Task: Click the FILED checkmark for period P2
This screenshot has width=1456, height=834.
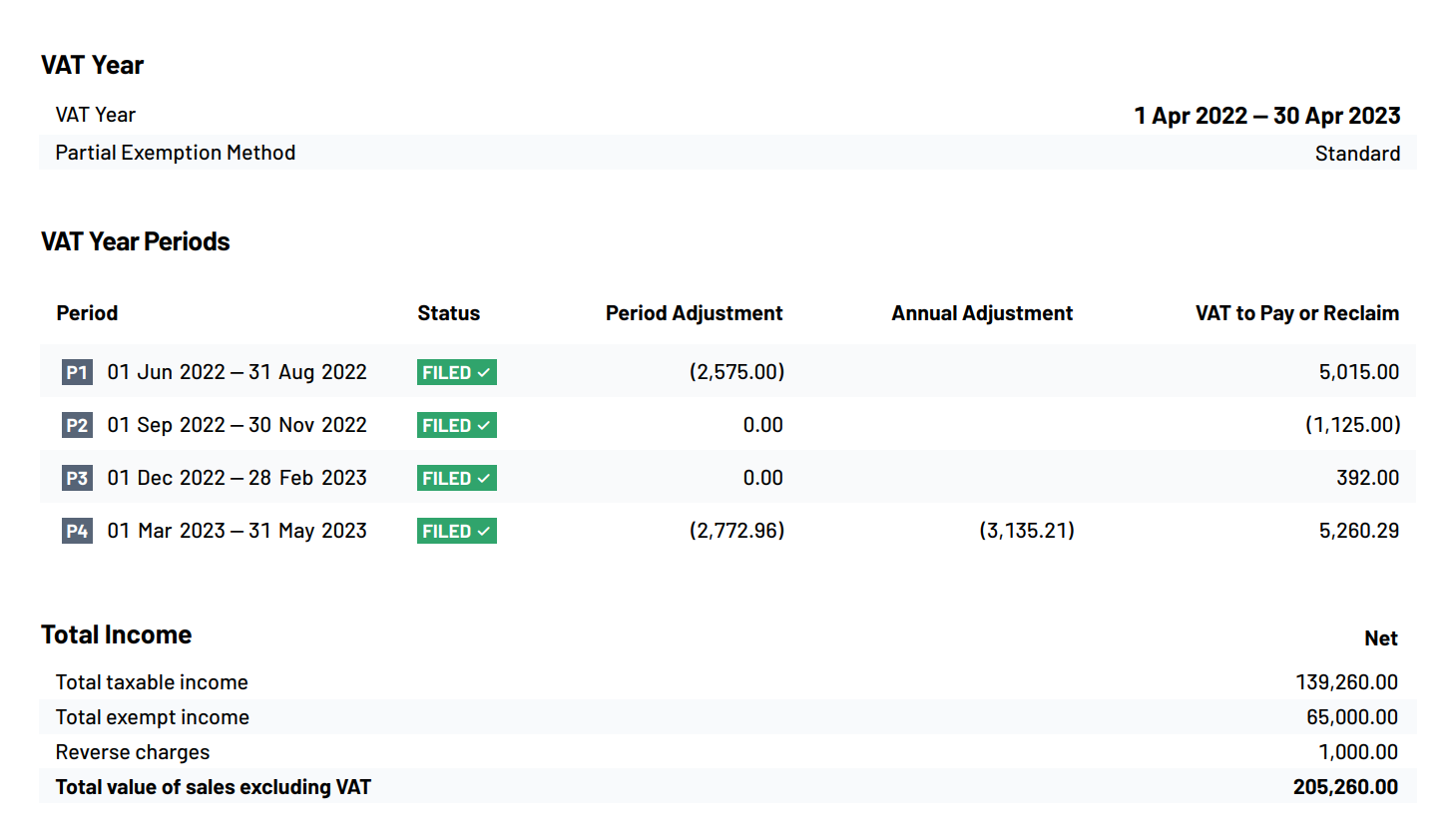Action: (484, 424)
